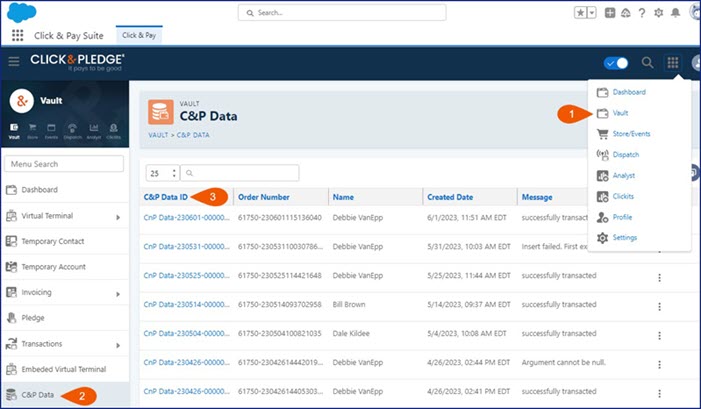Open Salesforce setup gear icon
The height and width of the screenshot is (409, 701).
(659, 13)
